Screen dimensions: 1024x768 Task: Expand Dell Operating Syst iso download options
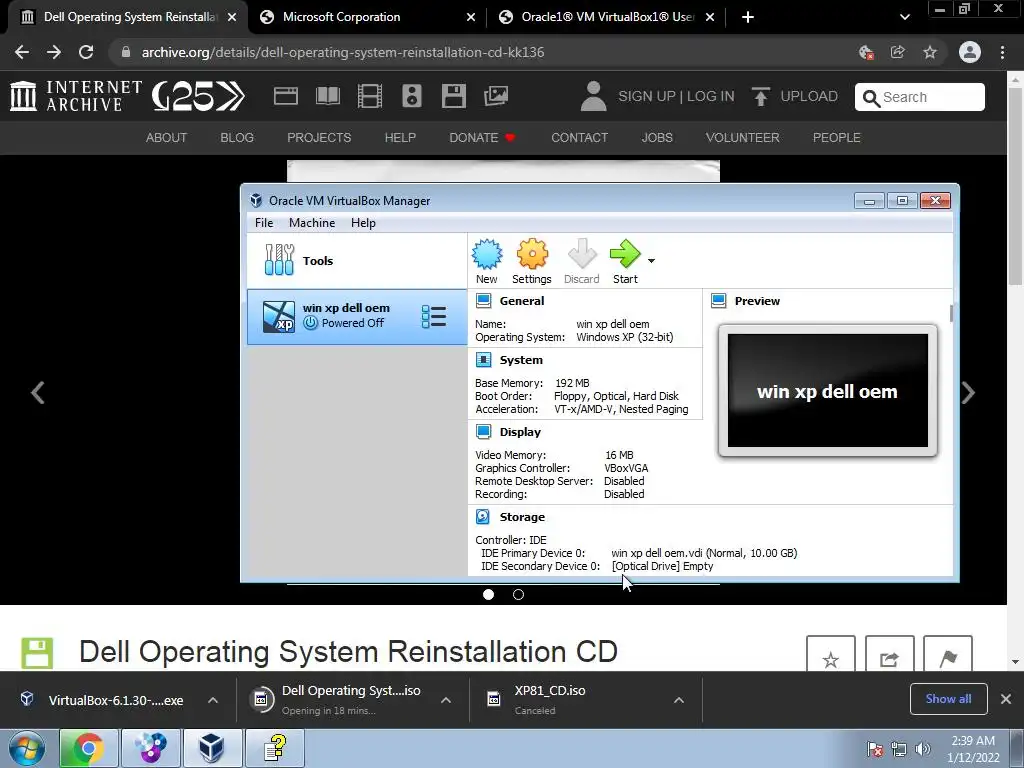(x=446, y=700)
